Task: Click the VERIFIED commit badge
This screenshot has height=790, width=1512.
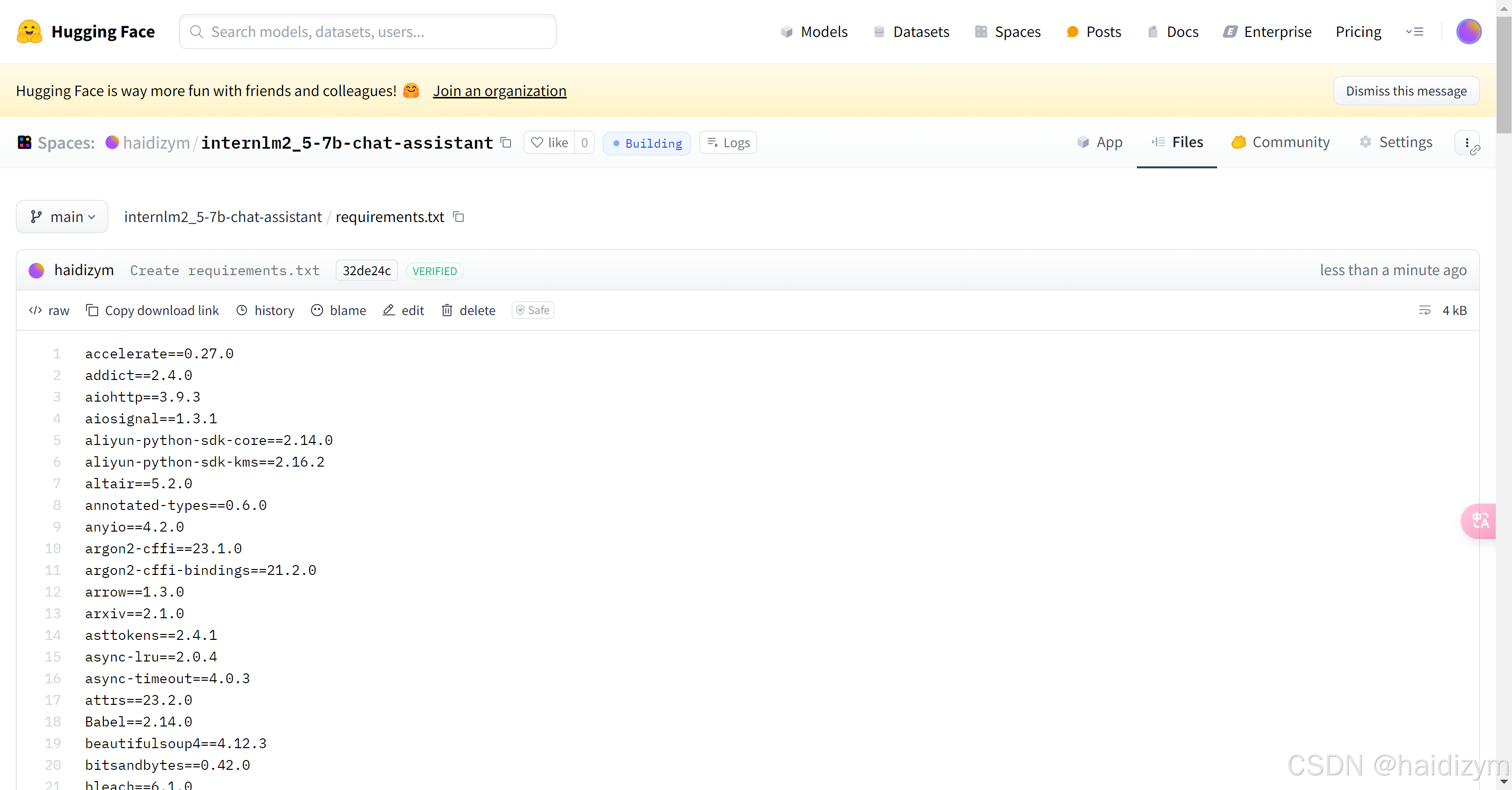Action: coord(435,271)
